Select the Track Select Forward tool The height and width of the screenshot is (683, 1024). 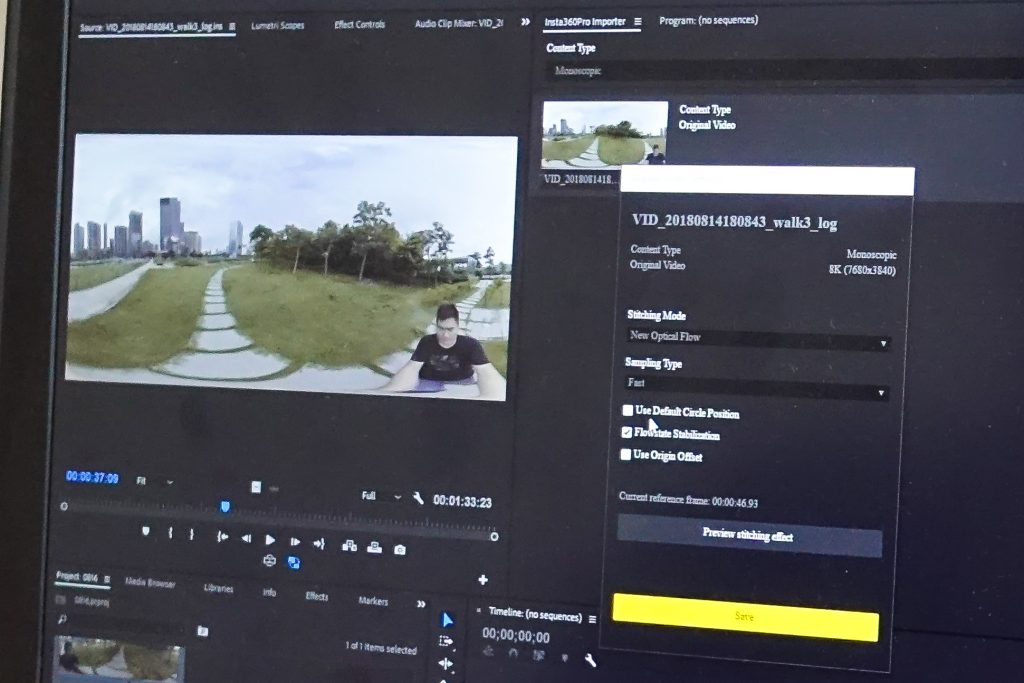446,641
